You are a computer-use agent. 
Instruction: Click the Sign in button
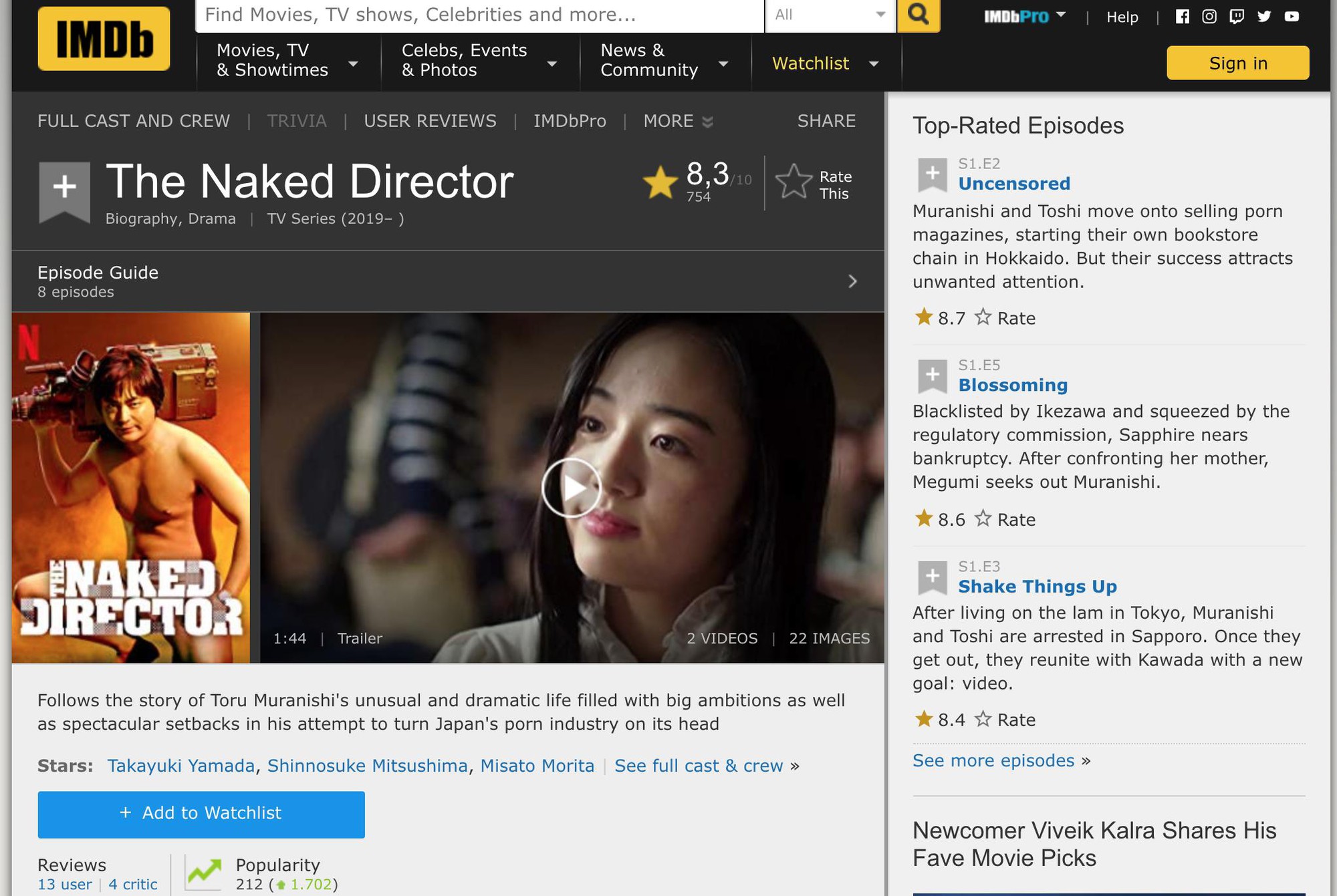(1238, 63)
